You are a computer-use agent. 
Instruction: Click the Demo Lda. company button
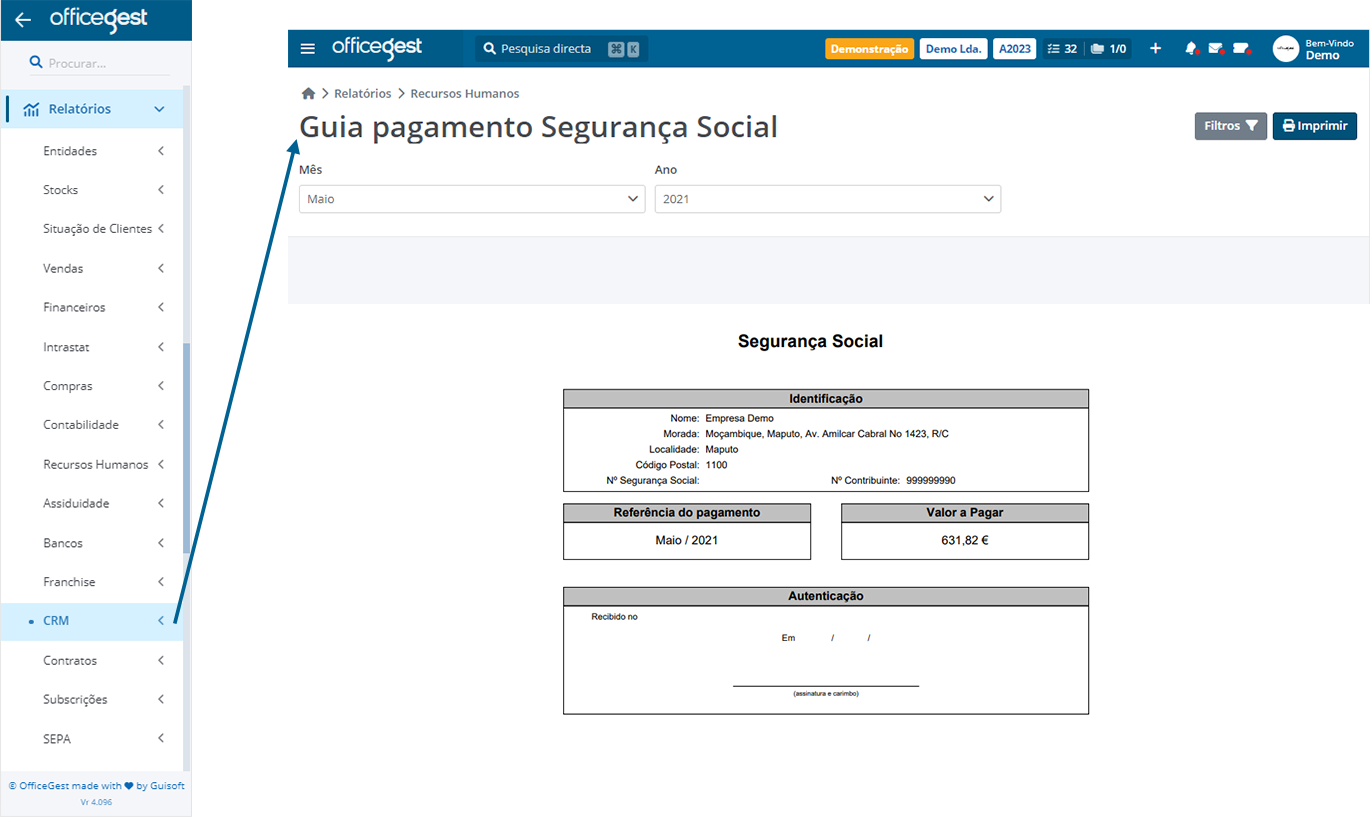tap(953, 48)
